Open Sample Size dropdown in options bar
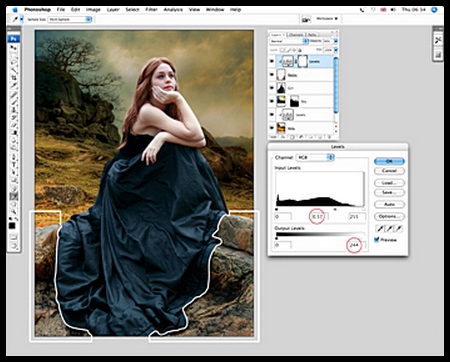Screen dimensions: 450x362 tap(70, 19)
